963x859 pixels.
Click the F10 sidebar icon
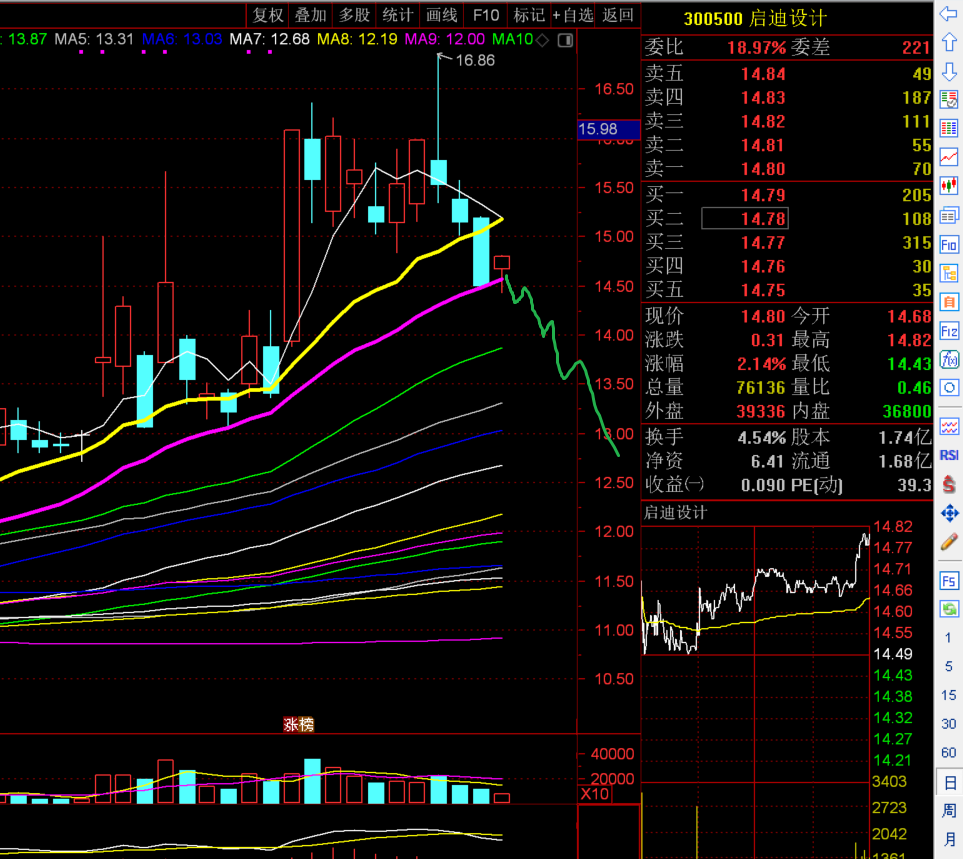(x=949, y=245)
